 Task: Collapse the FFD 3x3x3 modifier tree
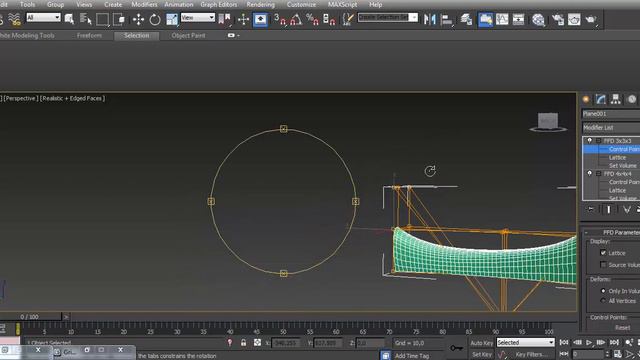598,141
